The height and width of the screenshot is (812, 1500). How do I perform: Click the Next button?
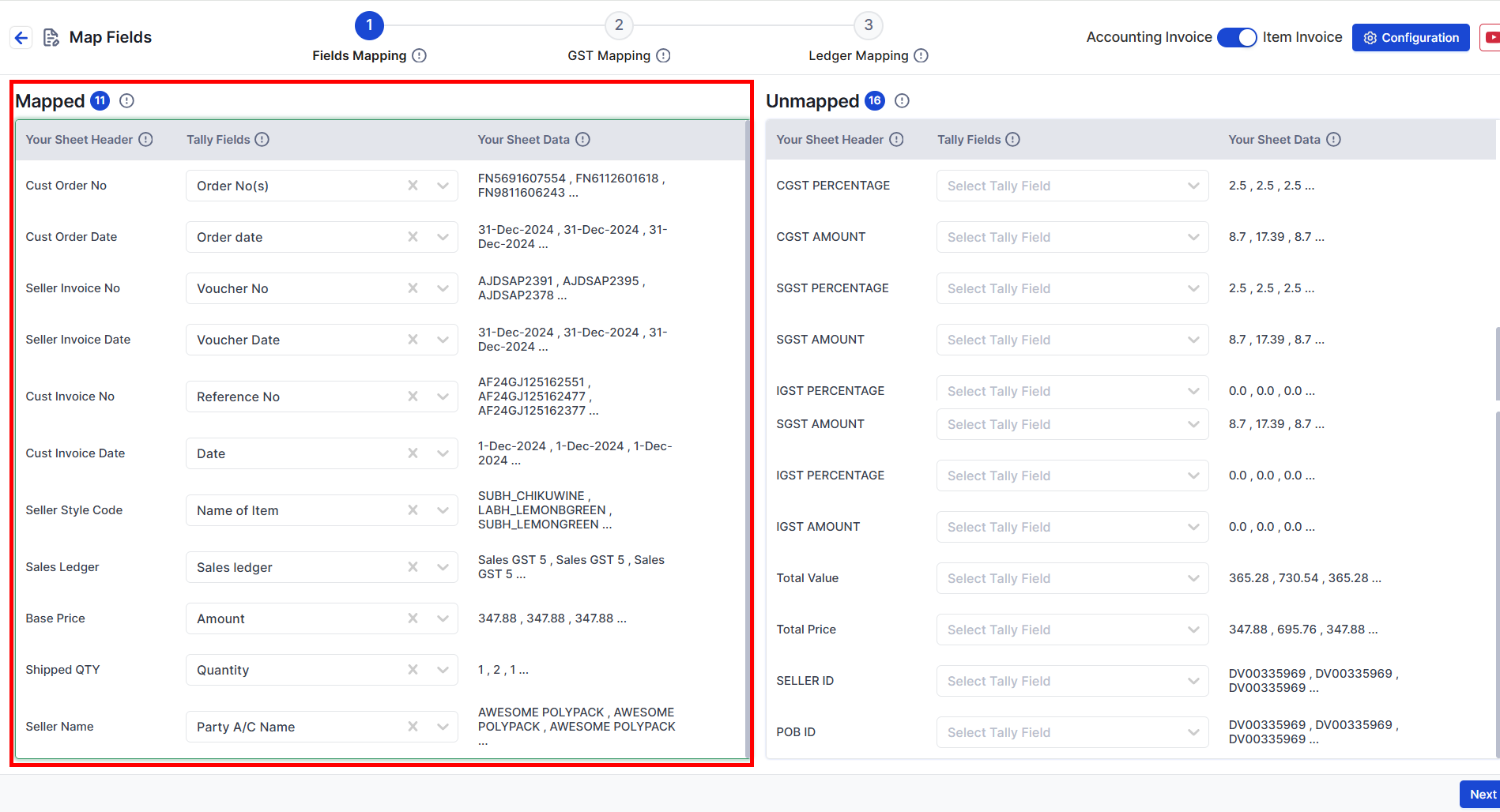(x=1482, y=794)
